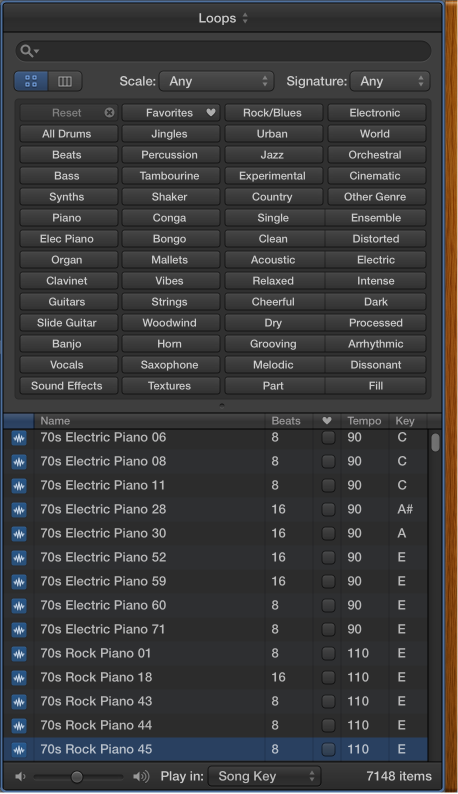Filter by Woodwind keyword
Screen dimensions: 458x794
coord(171,323)
